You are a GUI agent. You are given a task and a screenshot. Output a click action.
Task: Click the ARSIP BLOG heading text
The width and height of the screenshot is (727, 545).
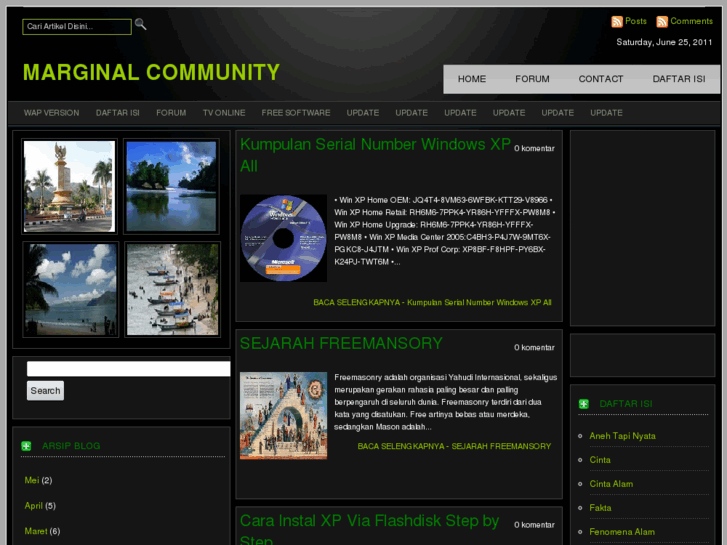click(71, 446)
